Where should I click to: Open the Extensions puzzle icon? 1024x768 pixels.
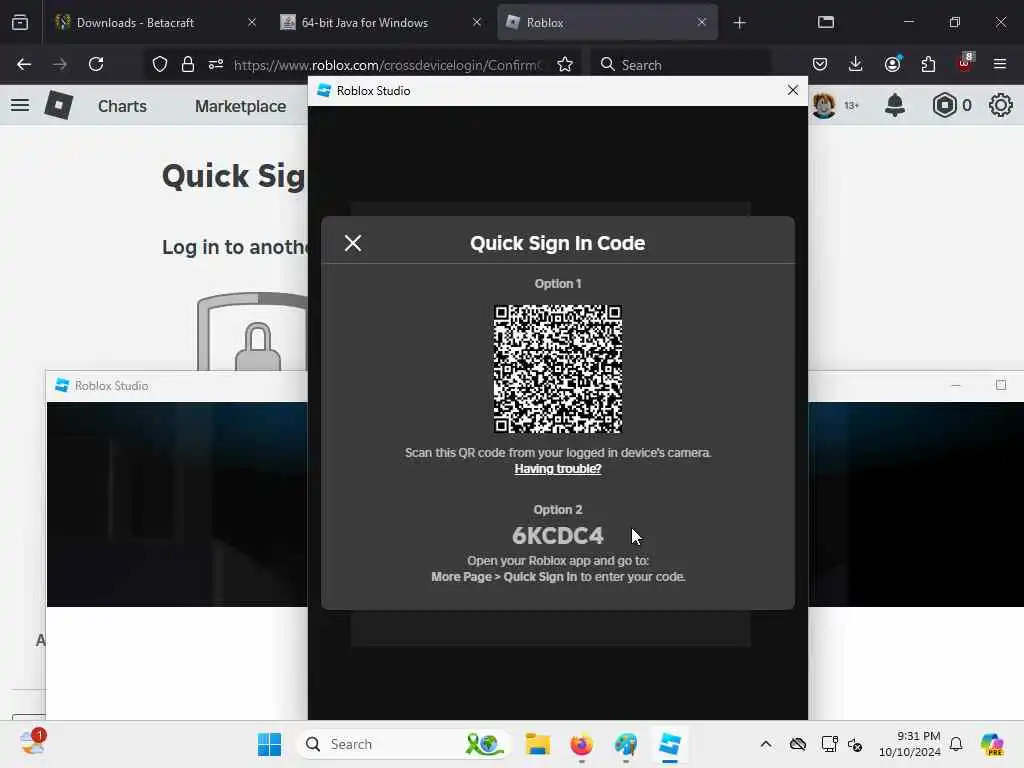click(928, 64)
